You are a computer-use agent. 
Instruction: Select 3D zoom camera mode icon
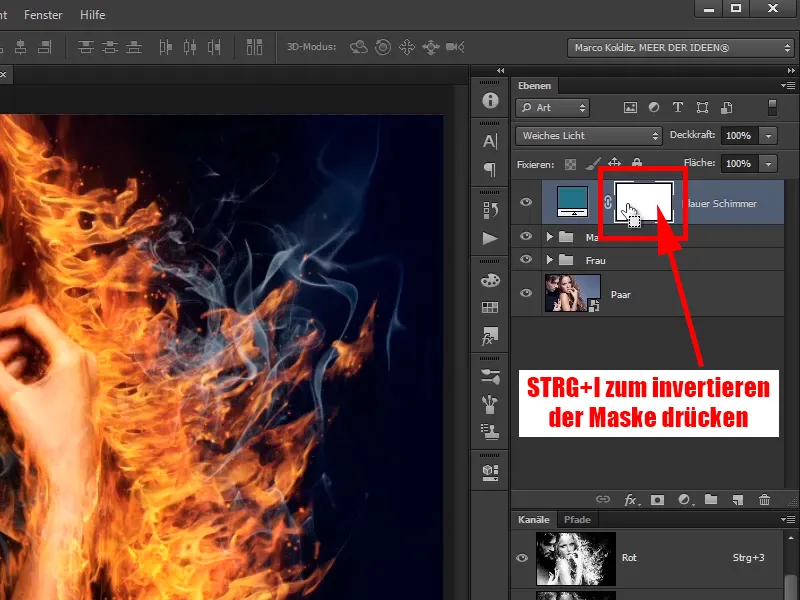[455, 47]
